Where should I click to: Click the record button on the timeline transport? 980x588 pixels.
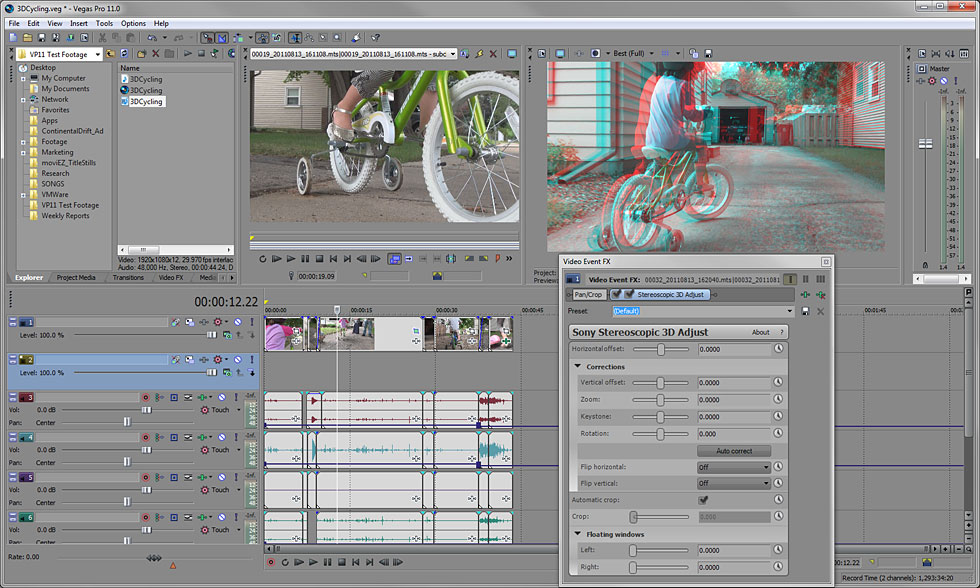271,562
